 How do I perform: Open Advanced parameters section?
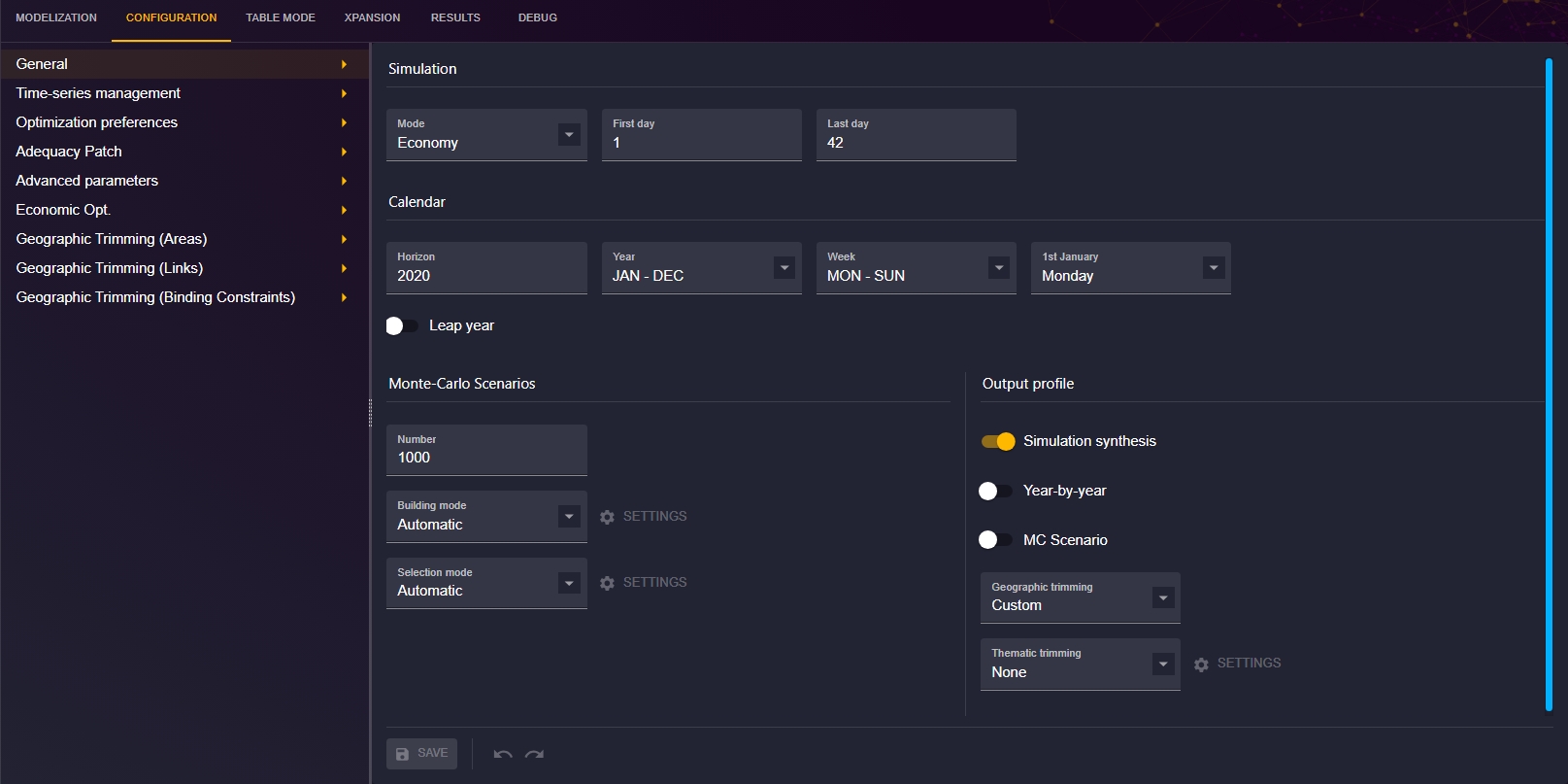click(184, 181)
